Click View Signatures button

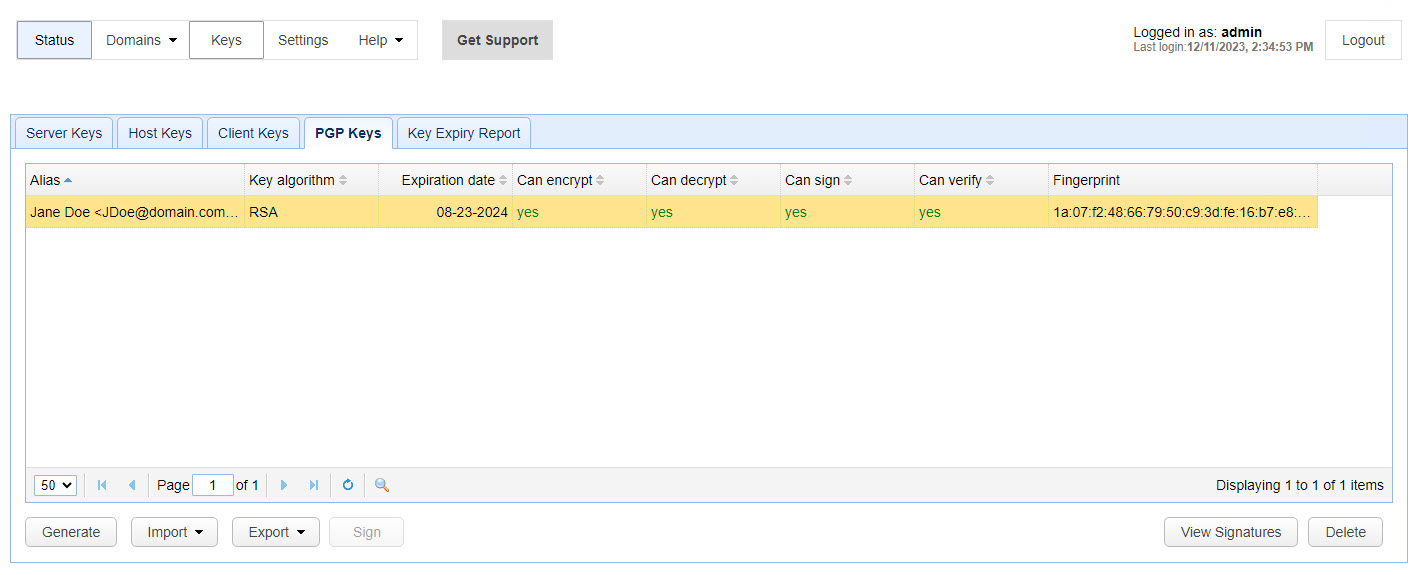point(1230,532)
